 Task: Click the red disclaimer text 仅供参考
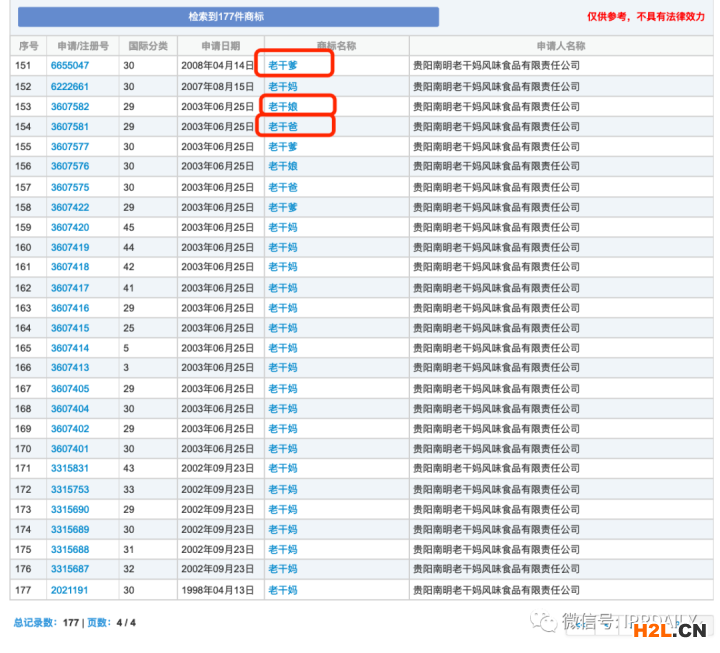coord(646,17)
